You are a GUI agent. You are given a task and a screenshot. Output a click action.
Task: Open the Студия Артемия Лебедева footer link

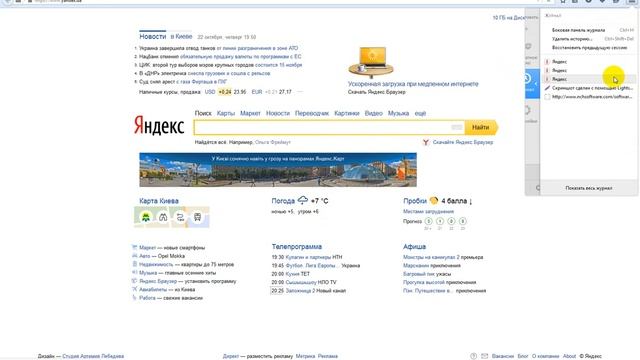[x=93, y=356]
